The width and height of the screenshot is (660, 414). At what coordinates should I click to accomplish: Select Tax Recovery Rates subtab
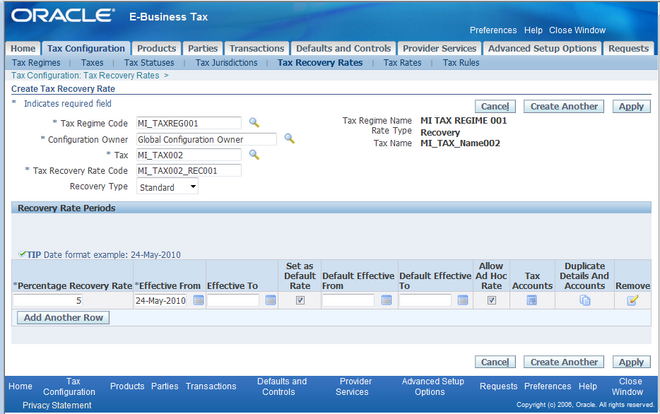(x=320, y=63)
